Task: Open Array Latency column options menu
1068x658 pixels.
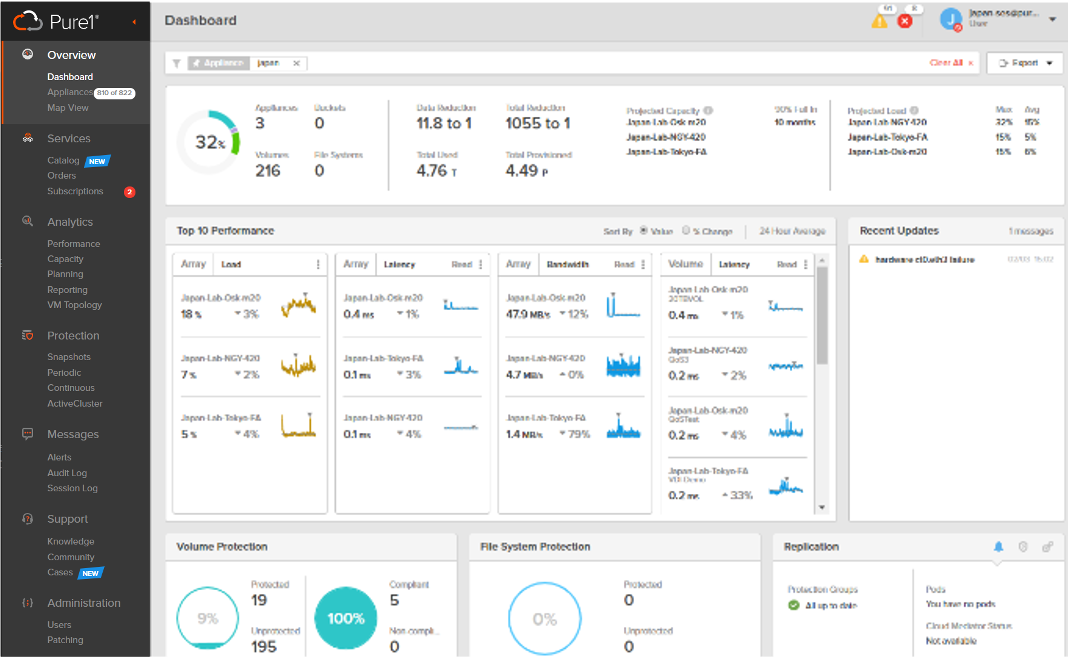Action: click(x=481, y=264)
